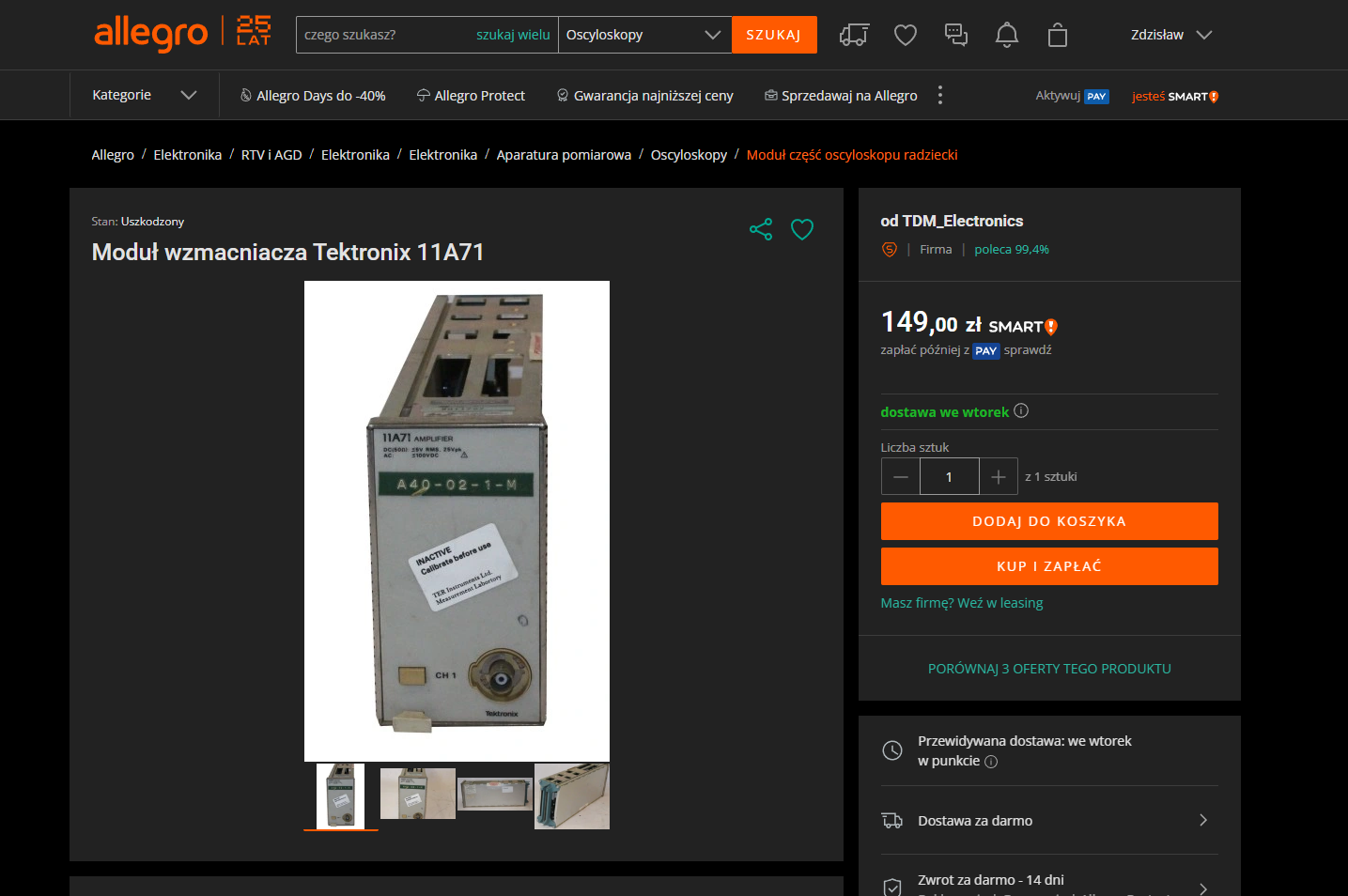Click the SZUKAJ search button

point(774,35)
